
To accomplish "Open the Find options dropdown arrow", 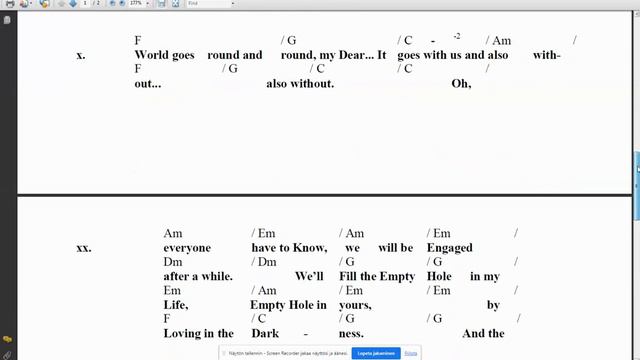I will [233, 4].
